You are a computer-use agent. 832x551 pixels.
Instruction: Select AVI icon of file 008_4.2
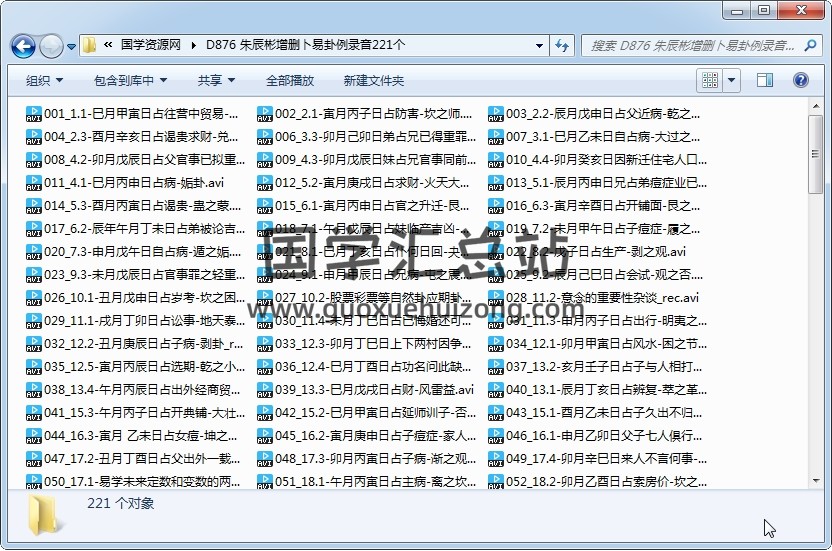pyautogui.click(x=33, y=160)
